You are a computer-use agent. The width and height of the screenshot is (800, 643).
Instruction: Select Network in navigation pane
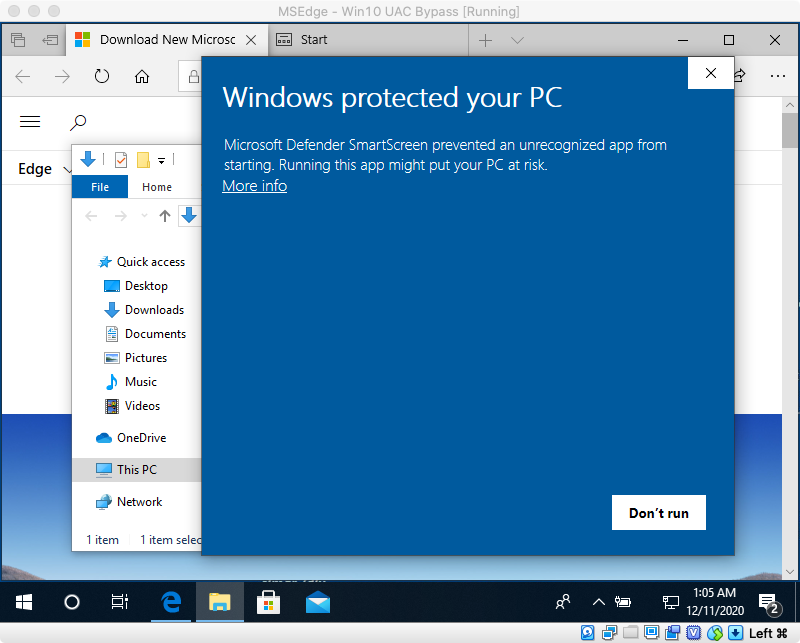[x=129, y=502]
